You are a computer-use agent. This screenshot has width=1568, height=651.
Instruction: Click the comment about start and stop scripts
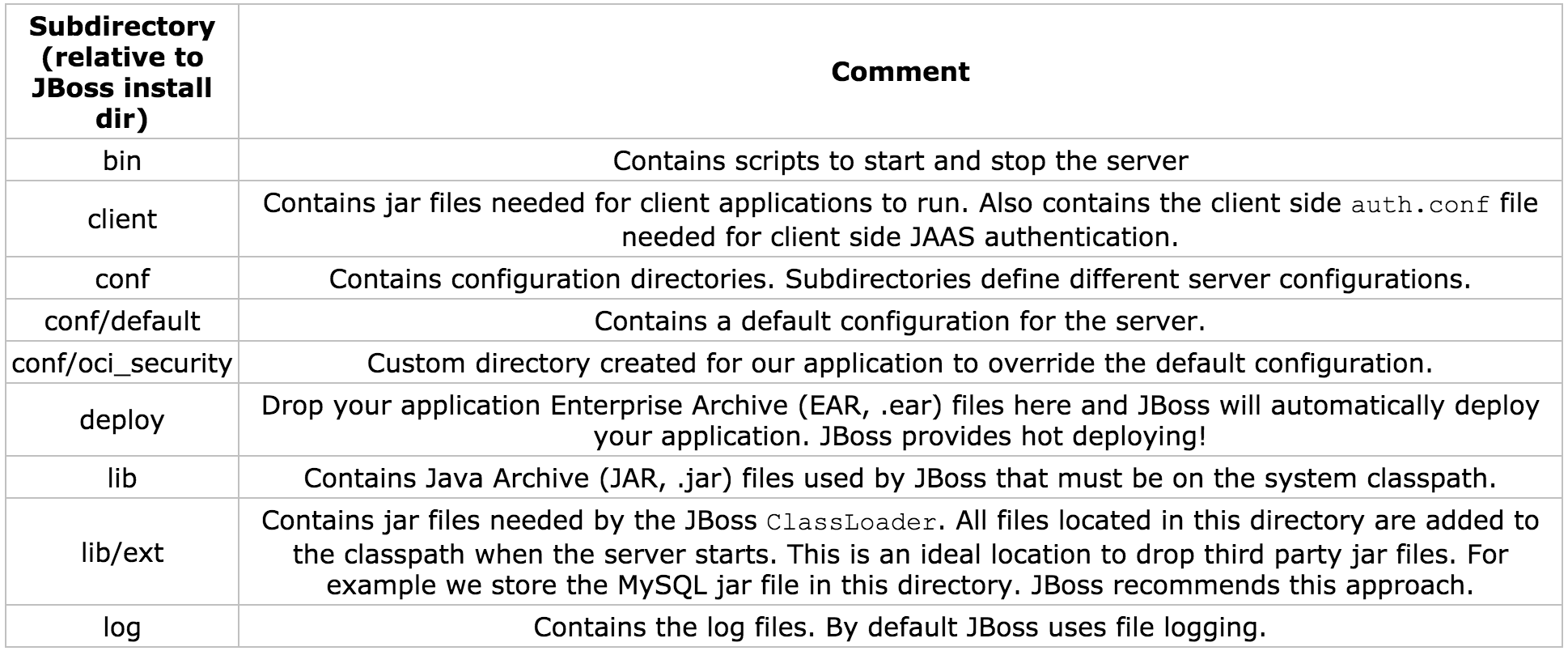pyautogui.click(x=900, y=160)
